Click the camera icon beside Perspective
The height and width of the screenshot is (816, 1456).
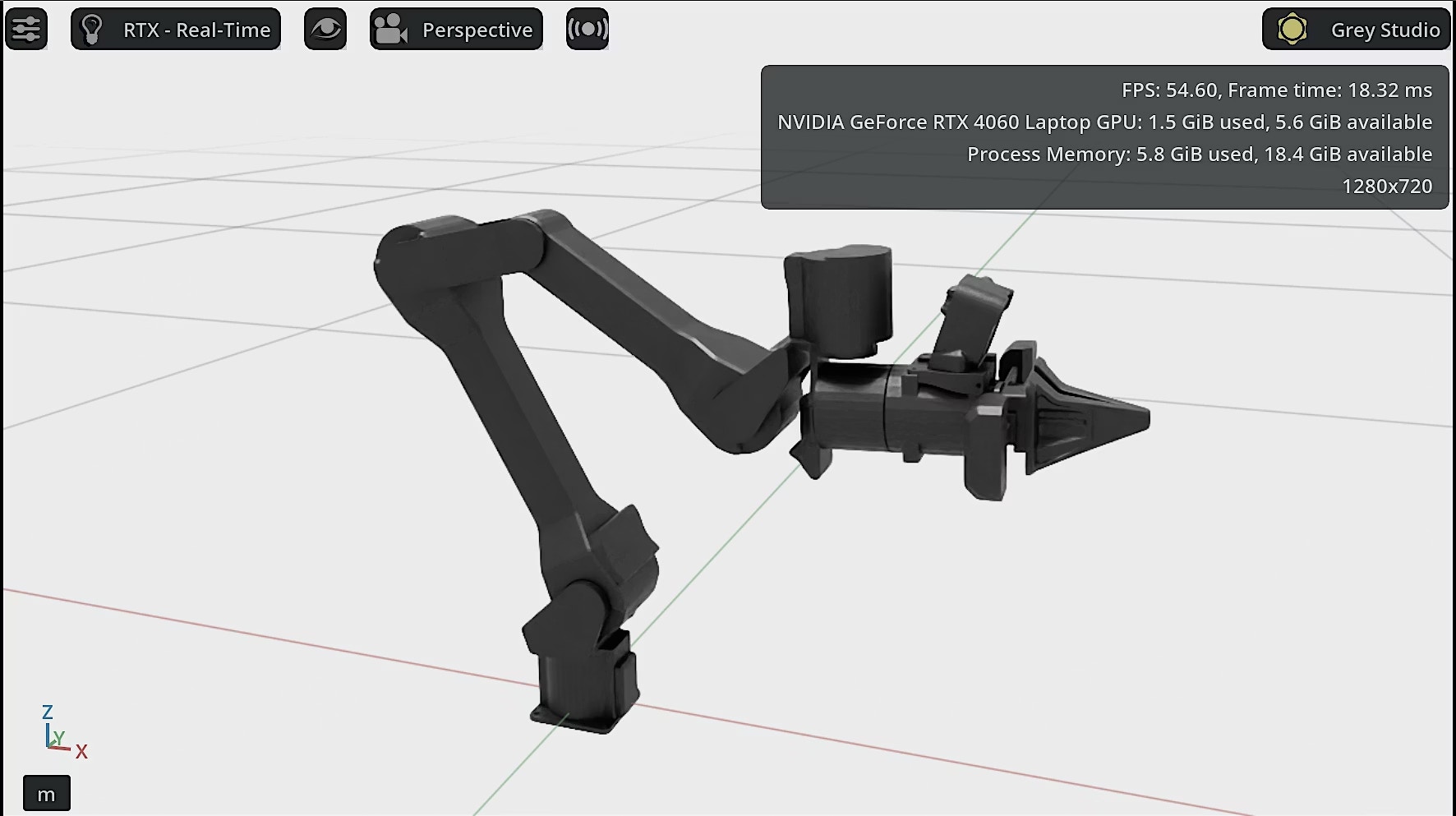pos(390,30)
